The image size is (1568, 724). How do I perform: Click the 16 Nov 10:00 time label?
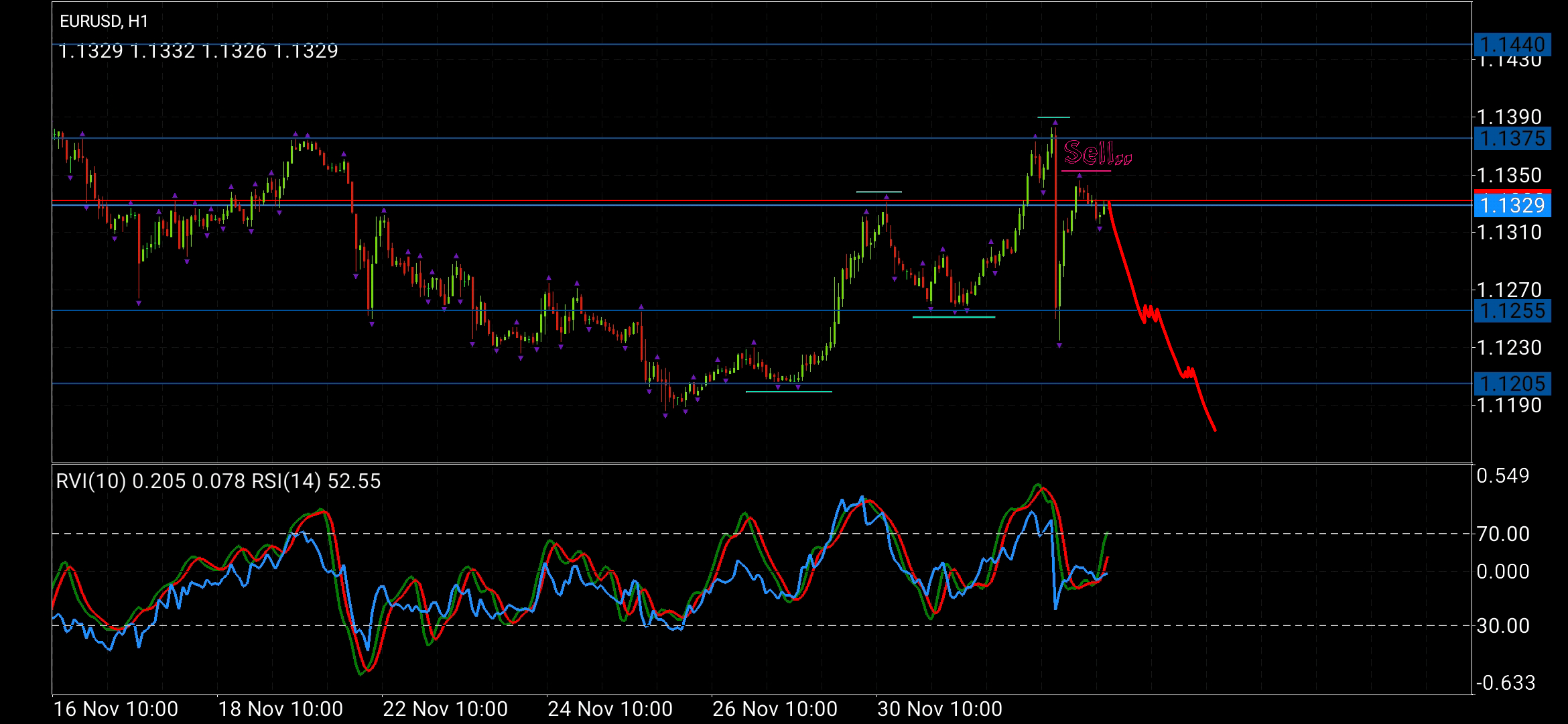click(x=115, y=709)
